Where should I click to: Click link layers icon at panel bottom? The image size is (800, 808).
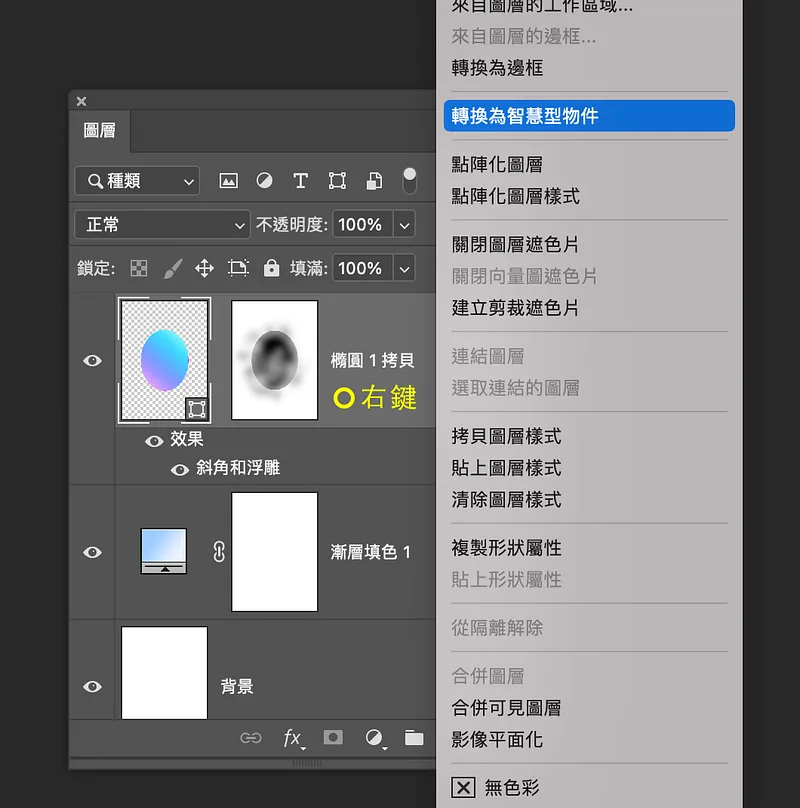251,738
